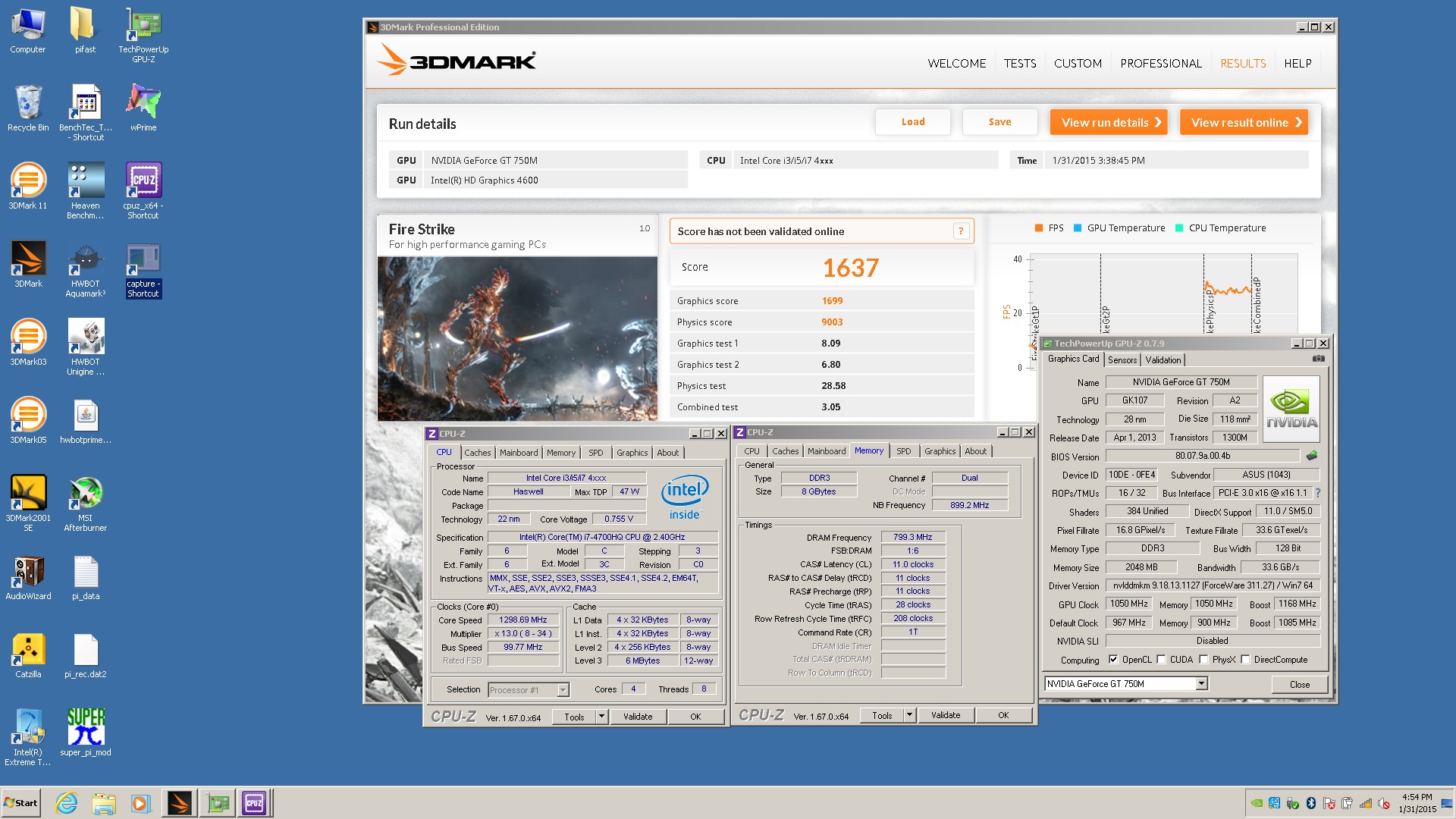This screenshot has height=819, width=1456.
Task: Open the PROFESSIONAL section in 3DMark
Action: pyautogui.click(x=1161, y=64)
